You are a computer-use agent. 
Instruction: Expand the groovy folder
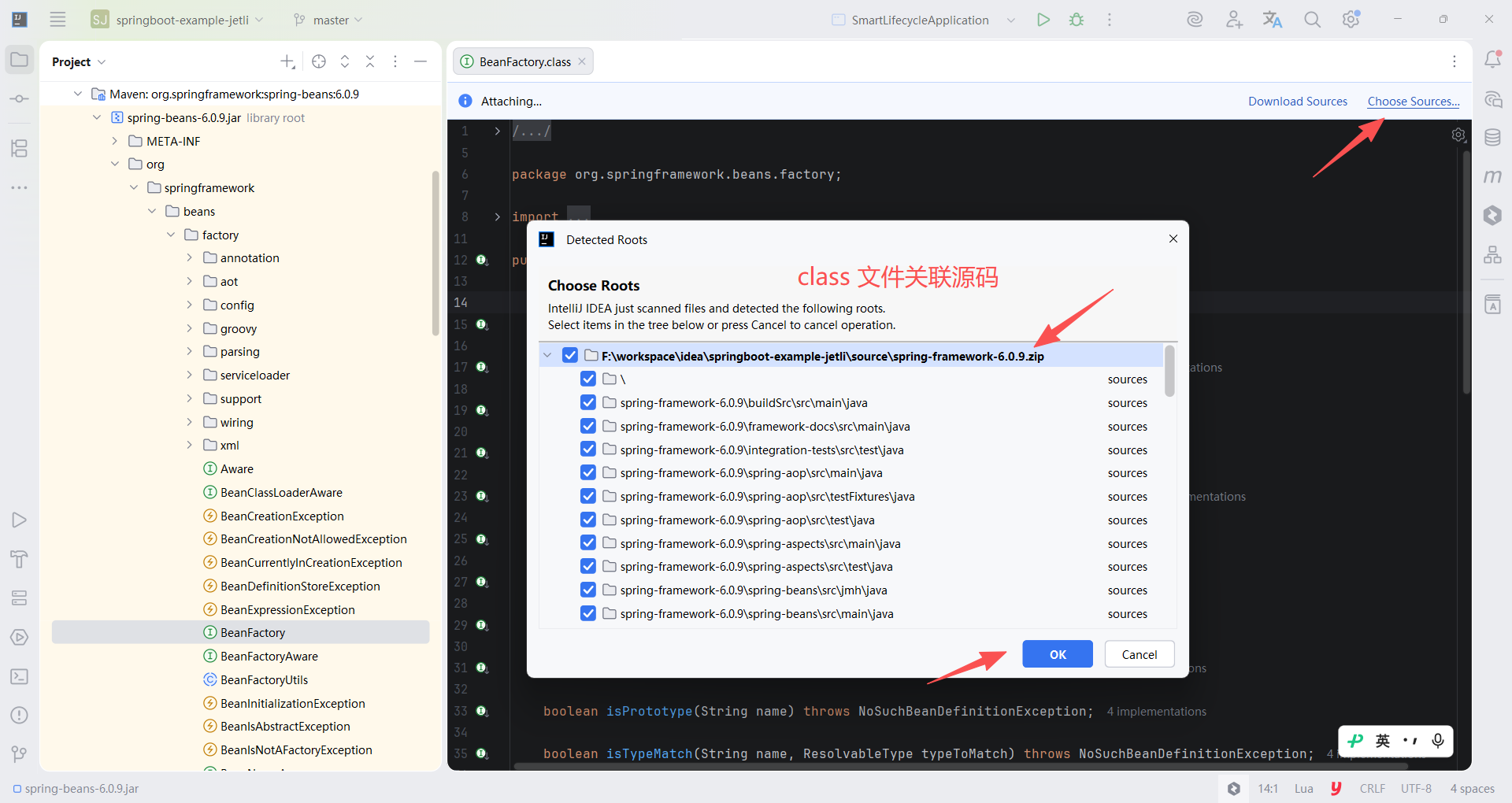click(189, 328)
